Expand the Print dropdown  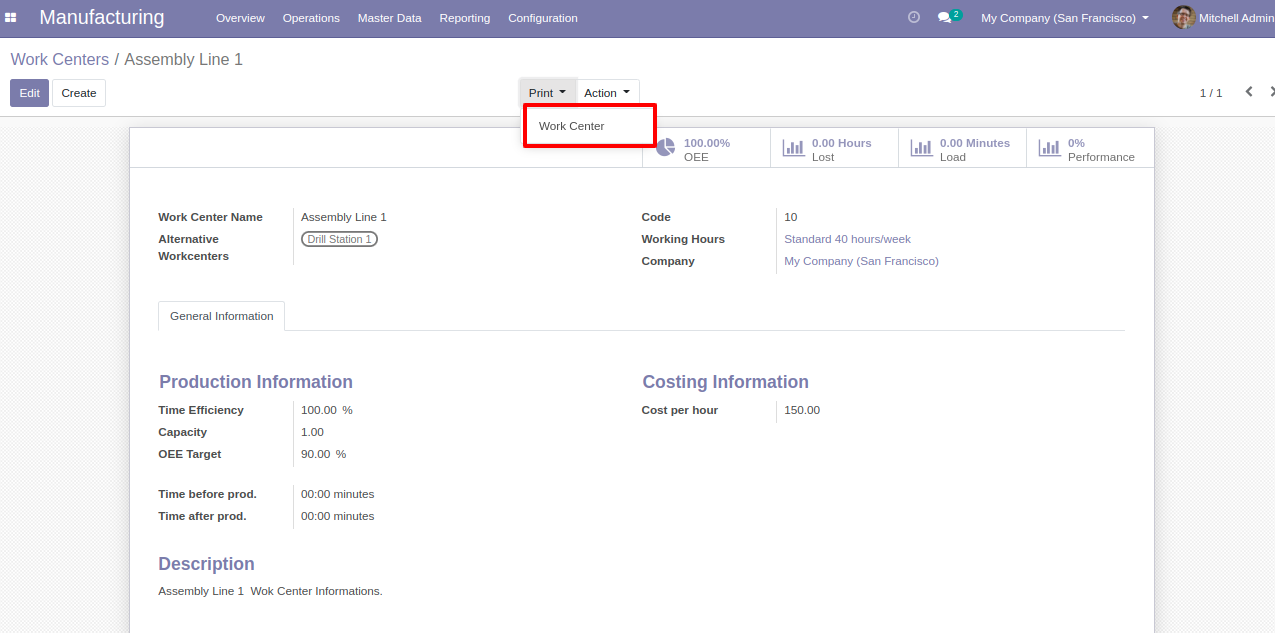(547, 93)
